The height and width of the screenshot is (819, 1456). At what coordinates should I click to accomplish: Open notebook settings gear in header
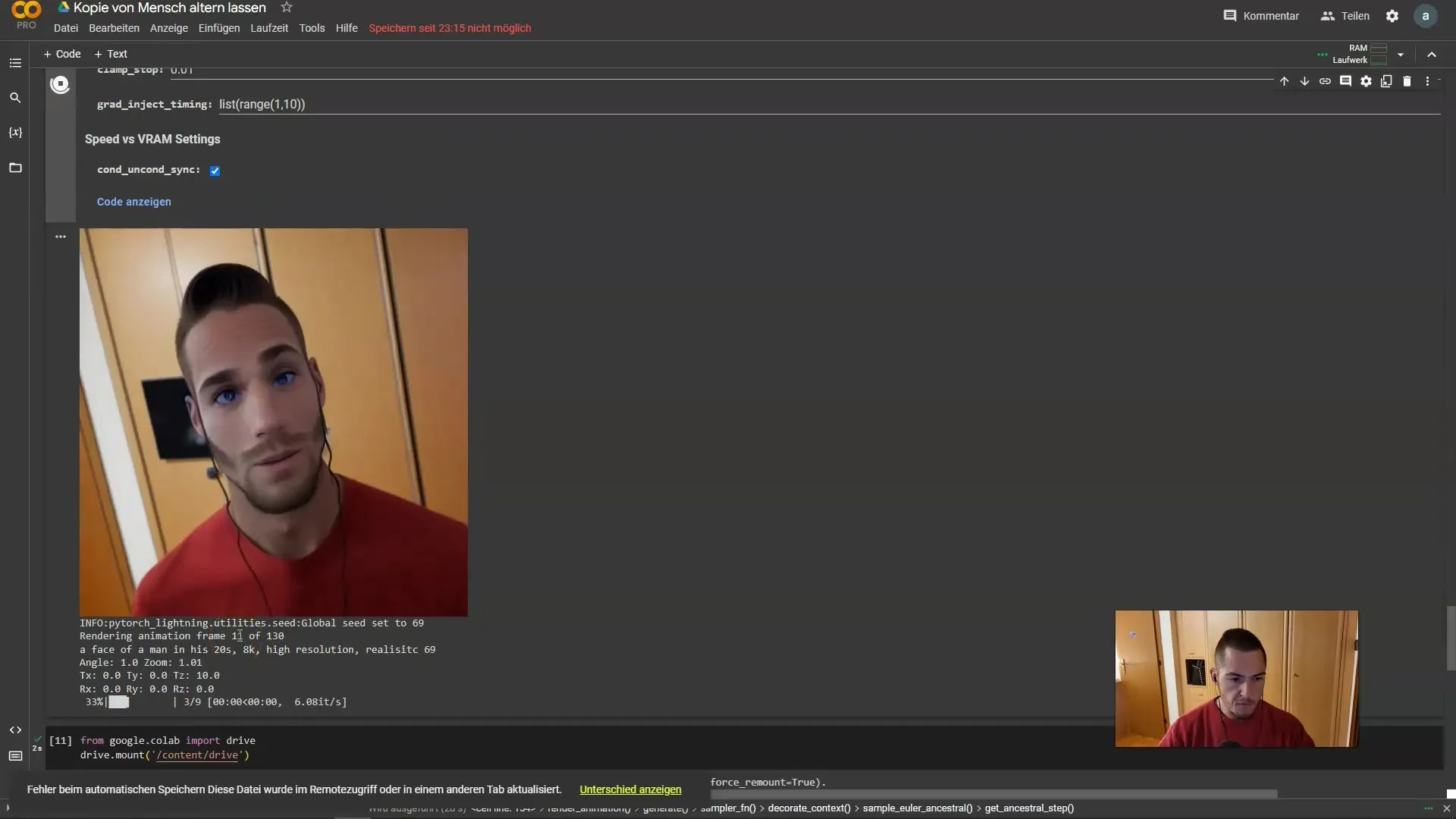pyautogui.click(x=1392, y=16)
